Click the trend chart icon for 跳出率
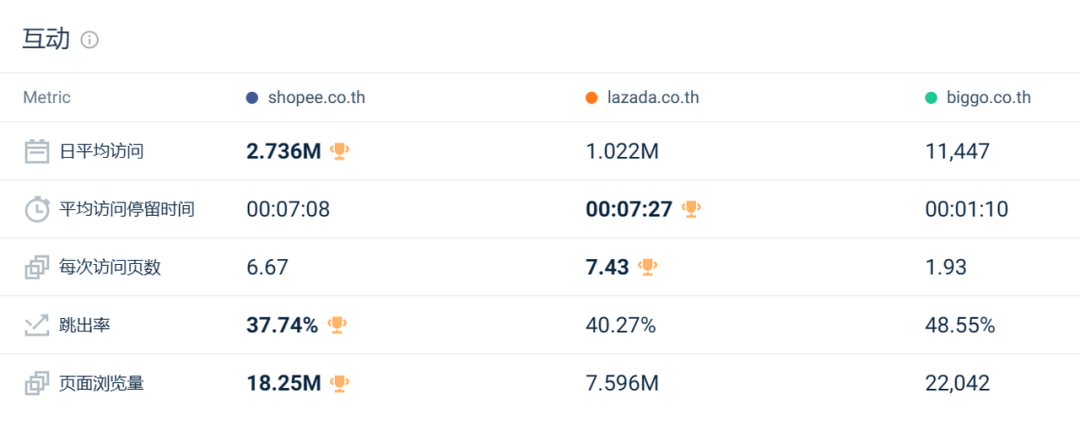The height and width of the screenshot is (421, 1080). [x=37, y=325]
